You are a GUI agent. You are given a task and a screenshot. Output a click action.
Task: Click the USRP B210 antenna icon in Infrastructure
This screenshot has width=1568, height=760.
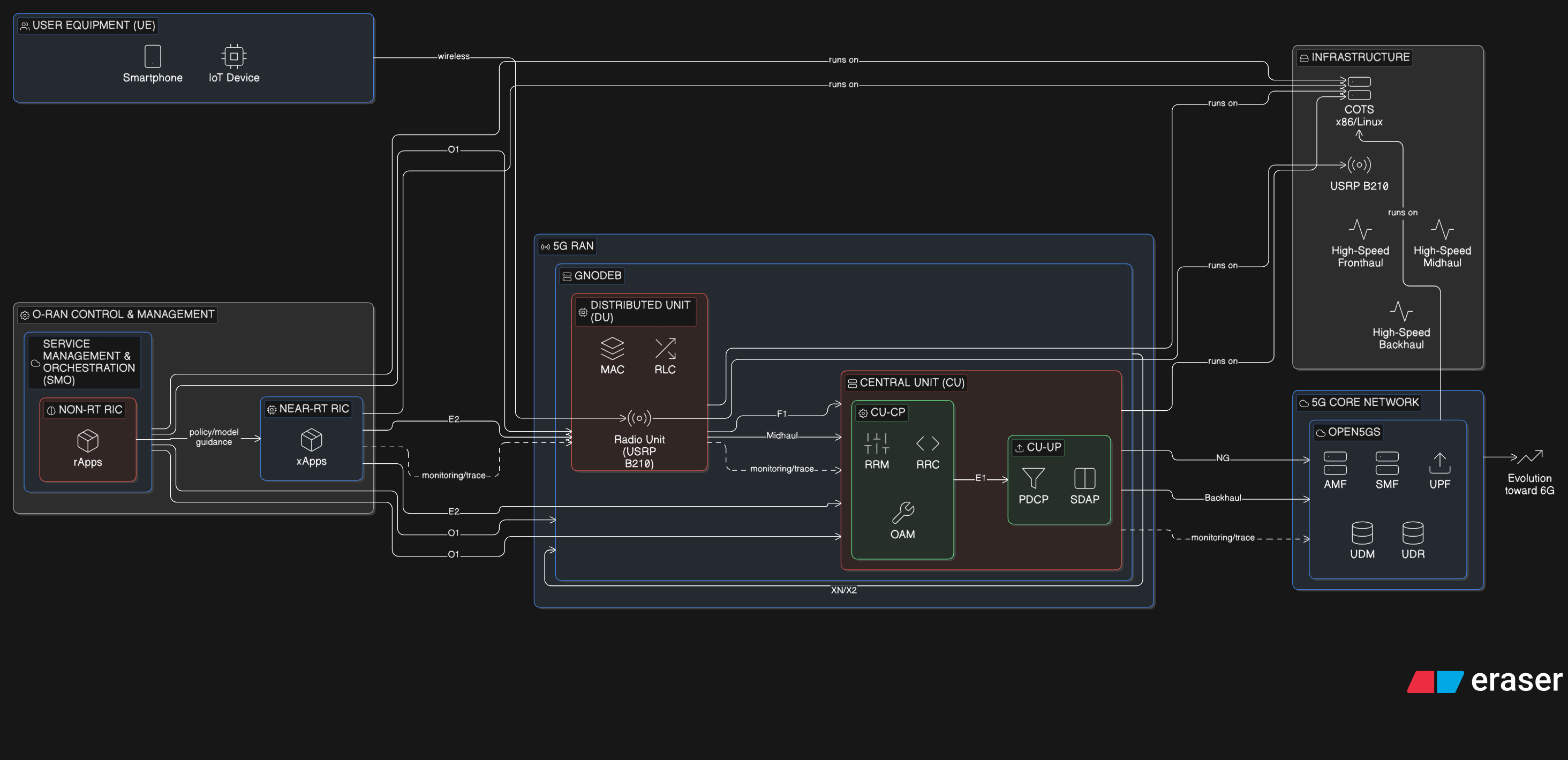tap(1359, 164)
